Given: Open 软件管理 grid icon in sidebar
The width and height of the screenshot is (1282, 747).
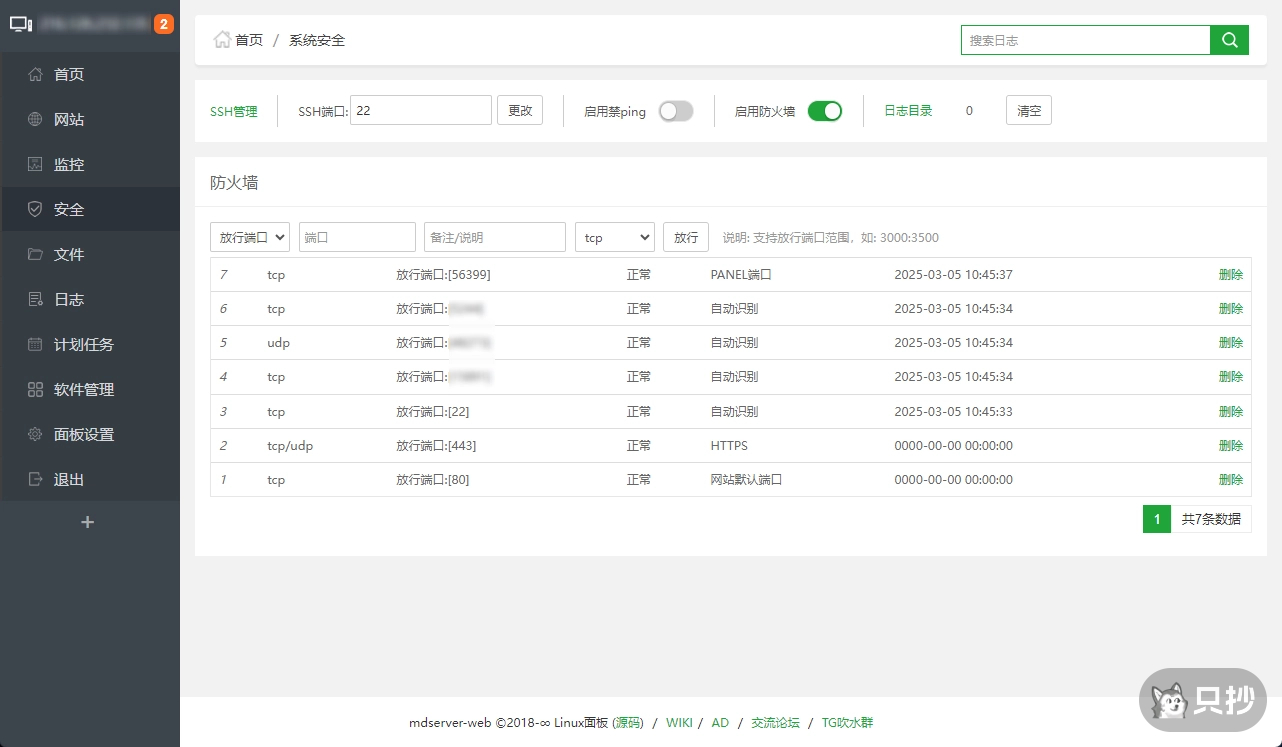Looking at the screenshot, I should tap(35, 390).
